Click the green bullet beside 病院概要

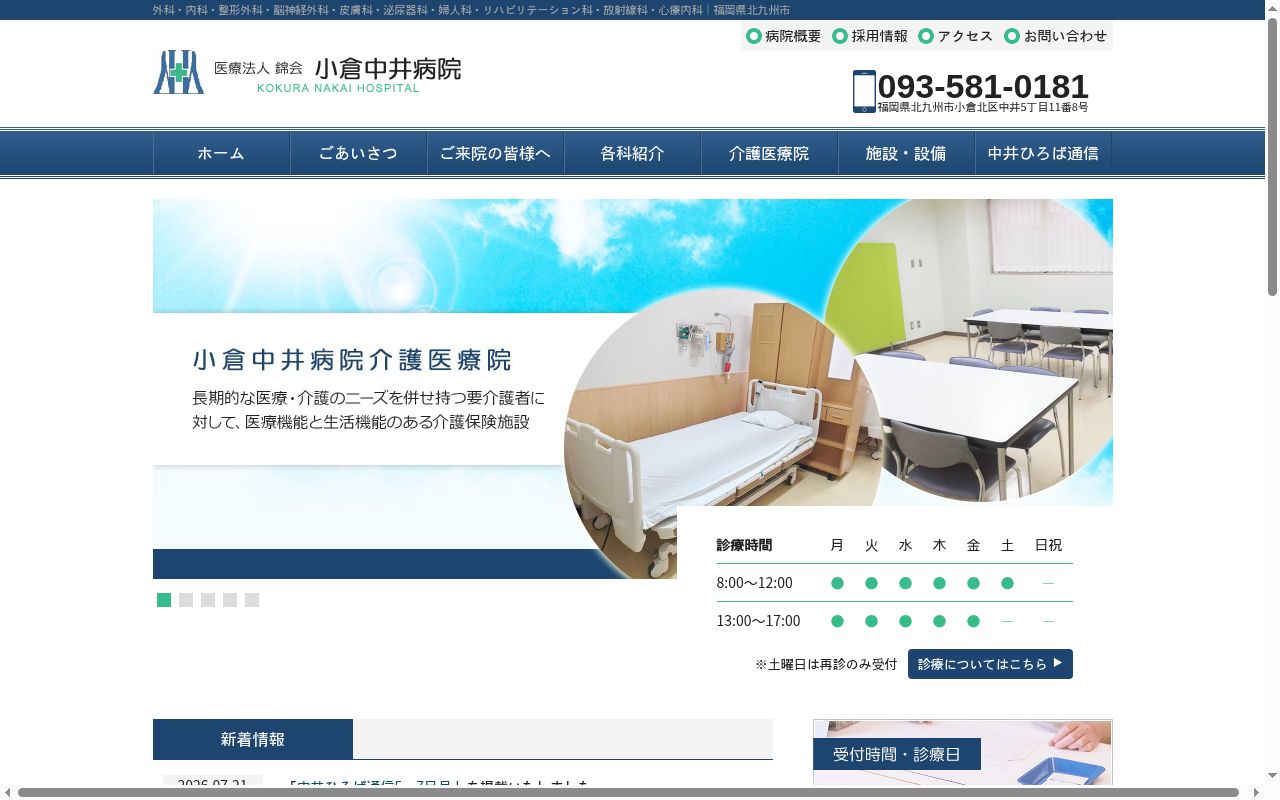pyautogui.click(x=754, y=36)
